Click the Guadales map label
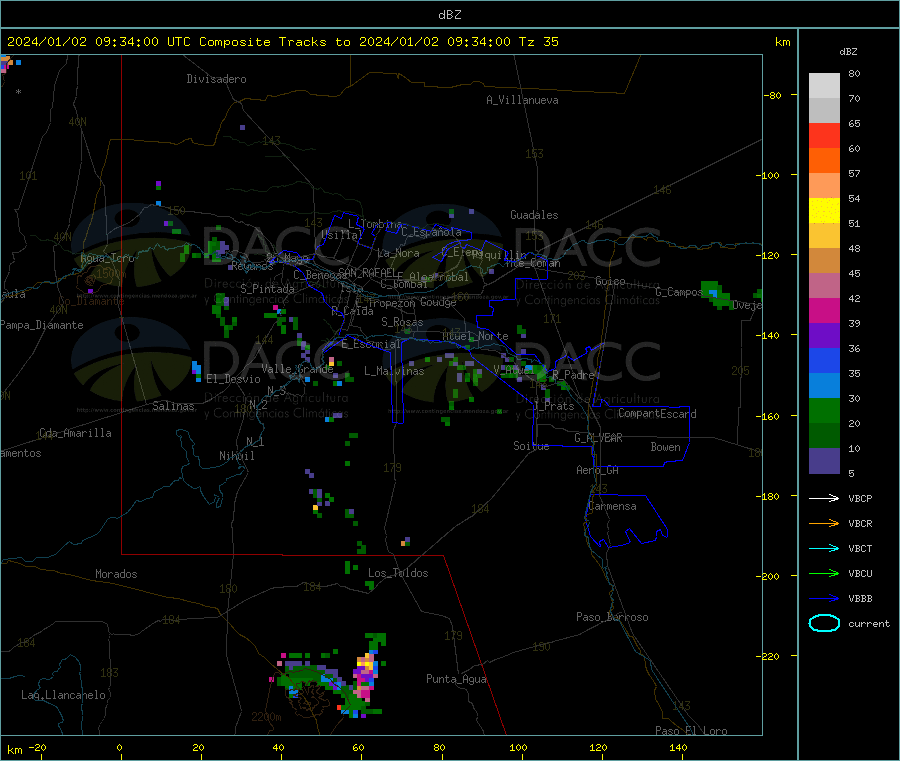900x761 pixels. coord(534,215)
